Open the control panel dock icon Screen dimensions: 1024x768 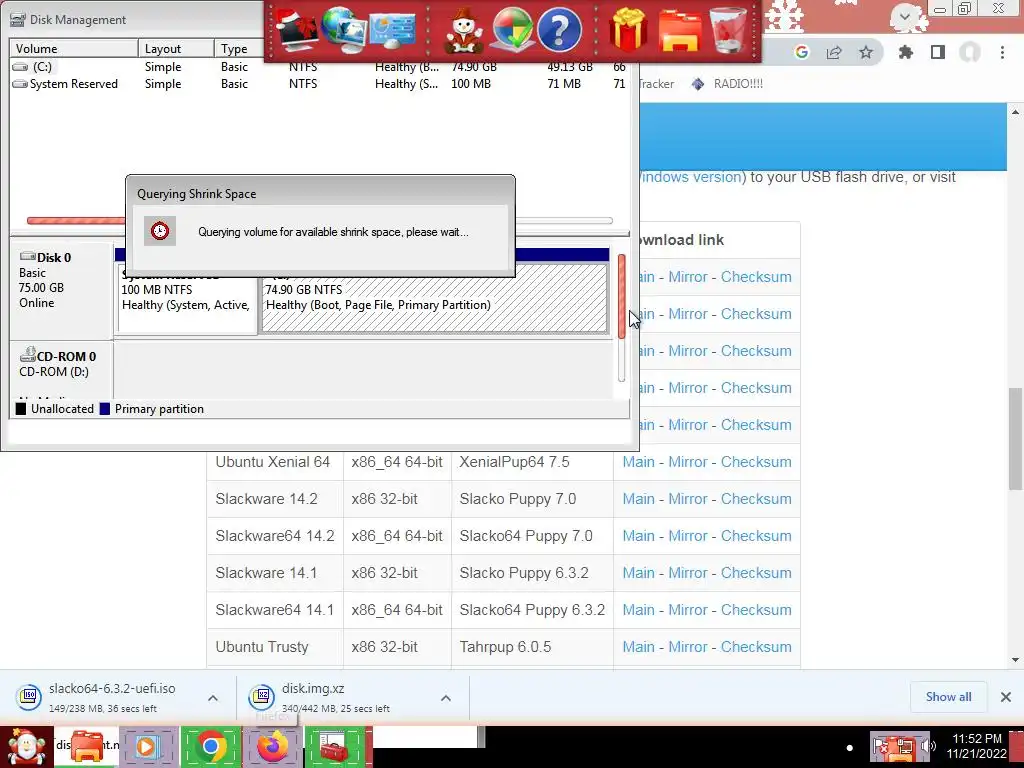(392, 29)
